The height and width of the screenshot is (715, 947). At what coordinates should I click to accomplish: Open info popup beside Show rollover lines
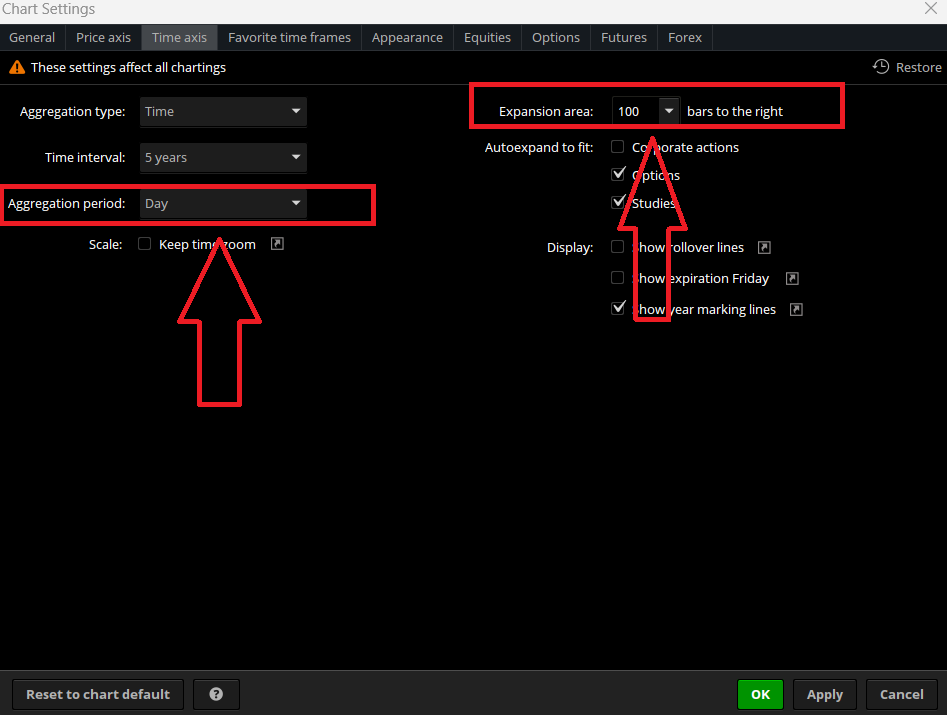(763, 247)
